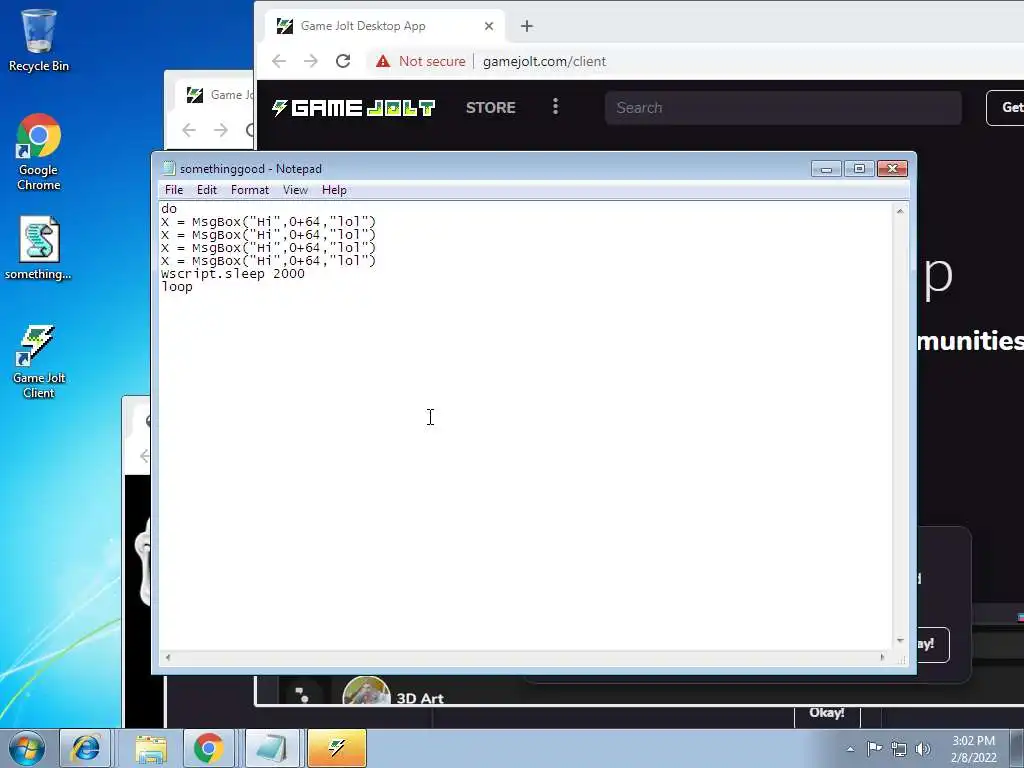Image resolution: width=1024 pixels, height=768 pixels.
Task: Open the File menu in Notepad
Action: (x=174, y=190)
